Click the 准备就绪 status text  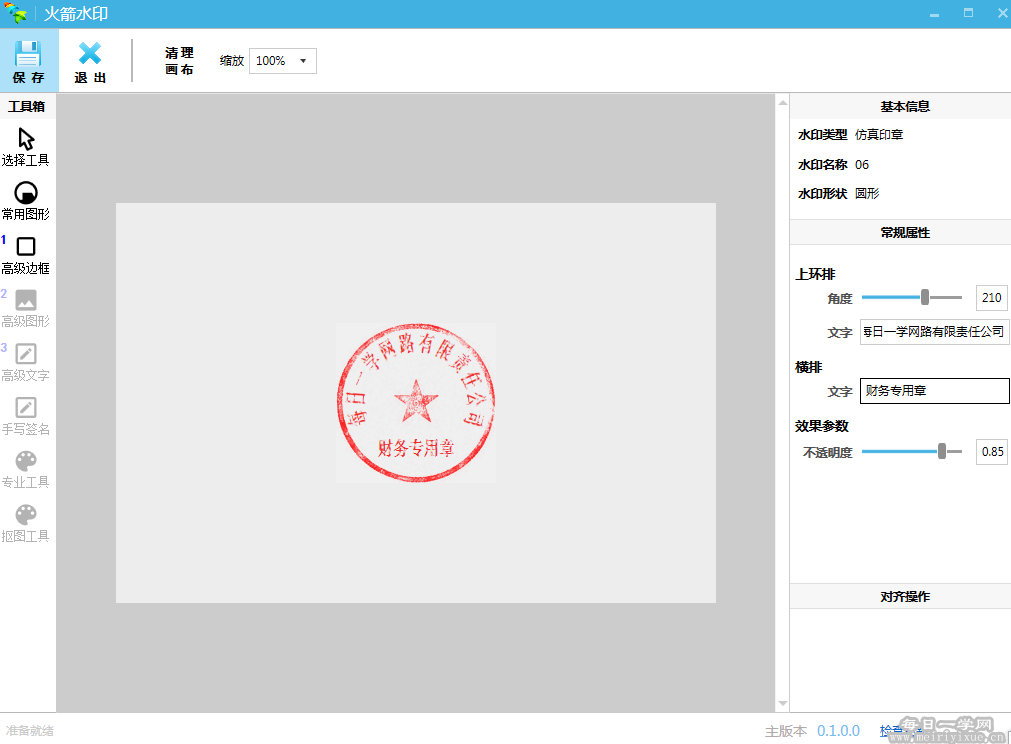pyautogui.click(x=30, y=730)
